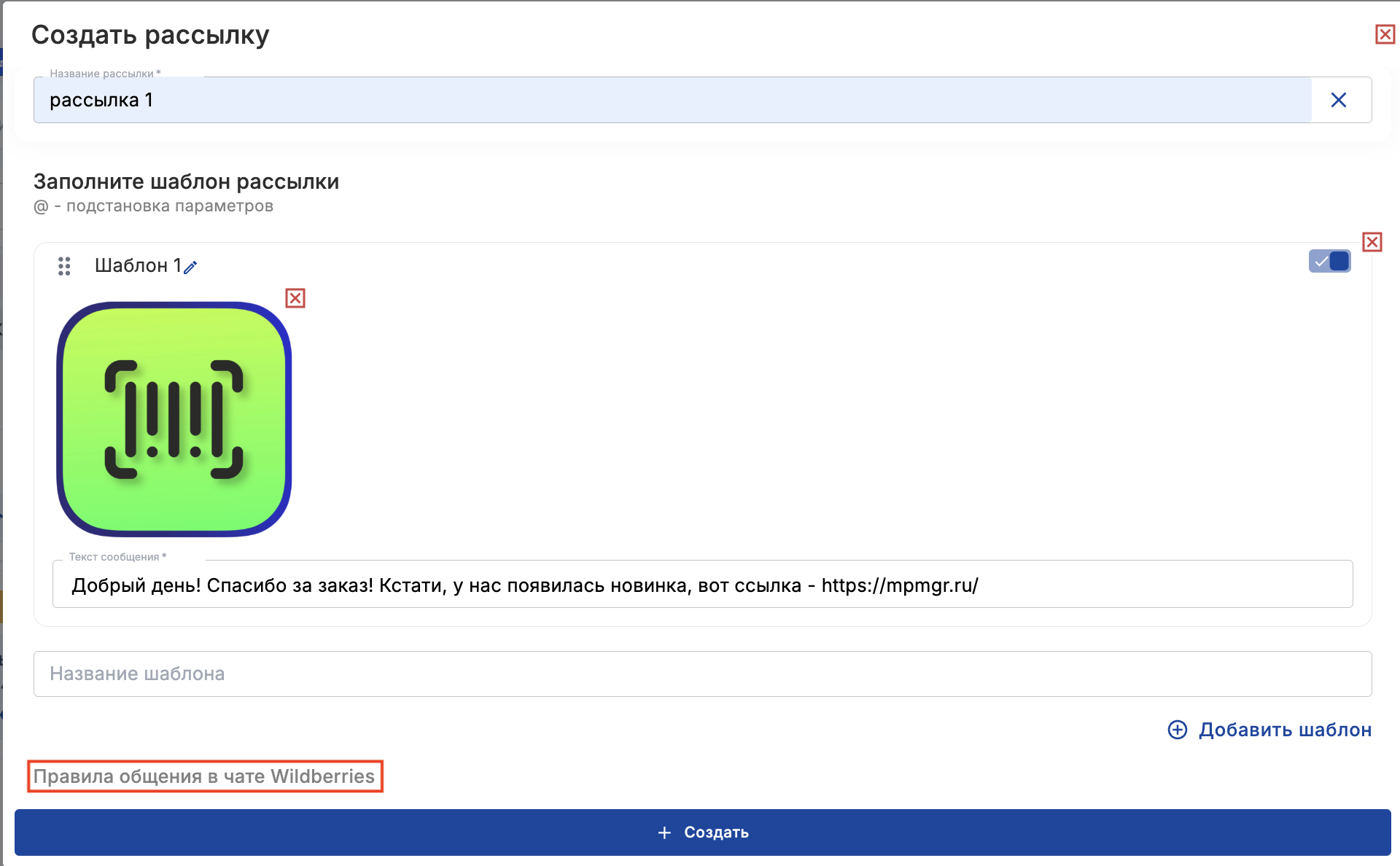
Task: Toggle the Шаблон 1 enable switch
Action: click(1330, 261)
